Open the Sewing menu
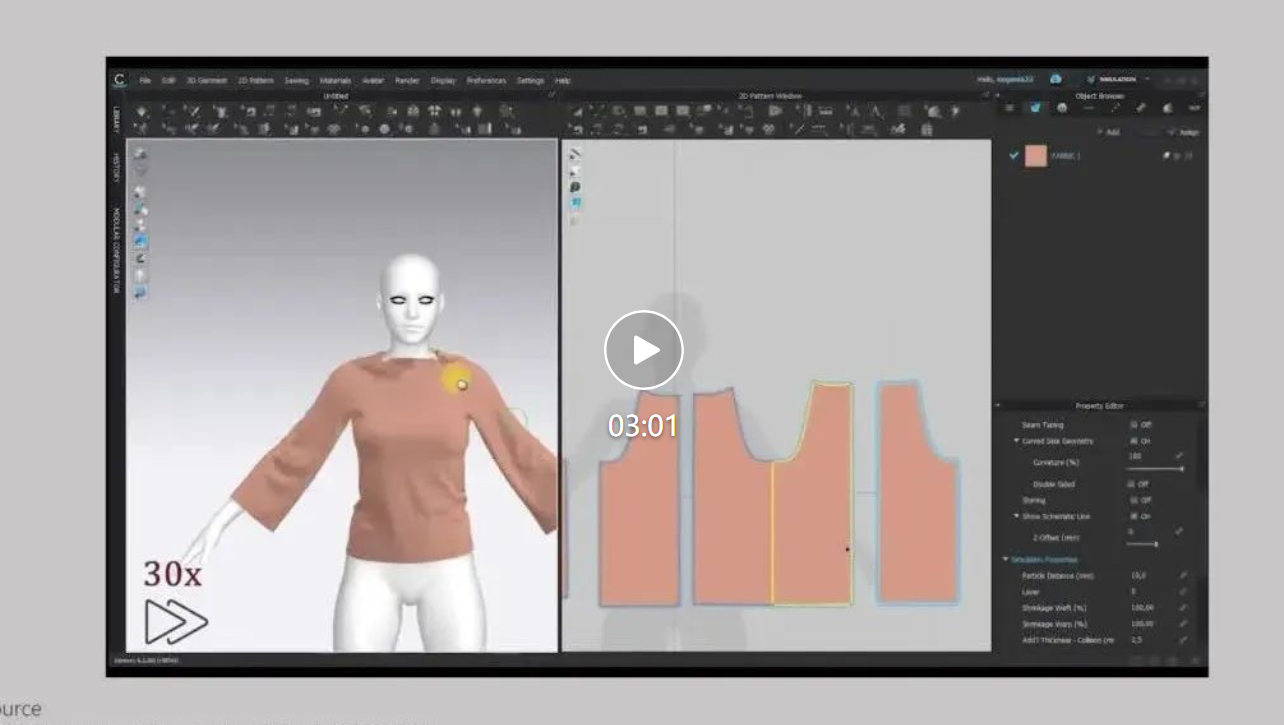The width and height of the screenshot is (1284, 725). pos(296,80)
